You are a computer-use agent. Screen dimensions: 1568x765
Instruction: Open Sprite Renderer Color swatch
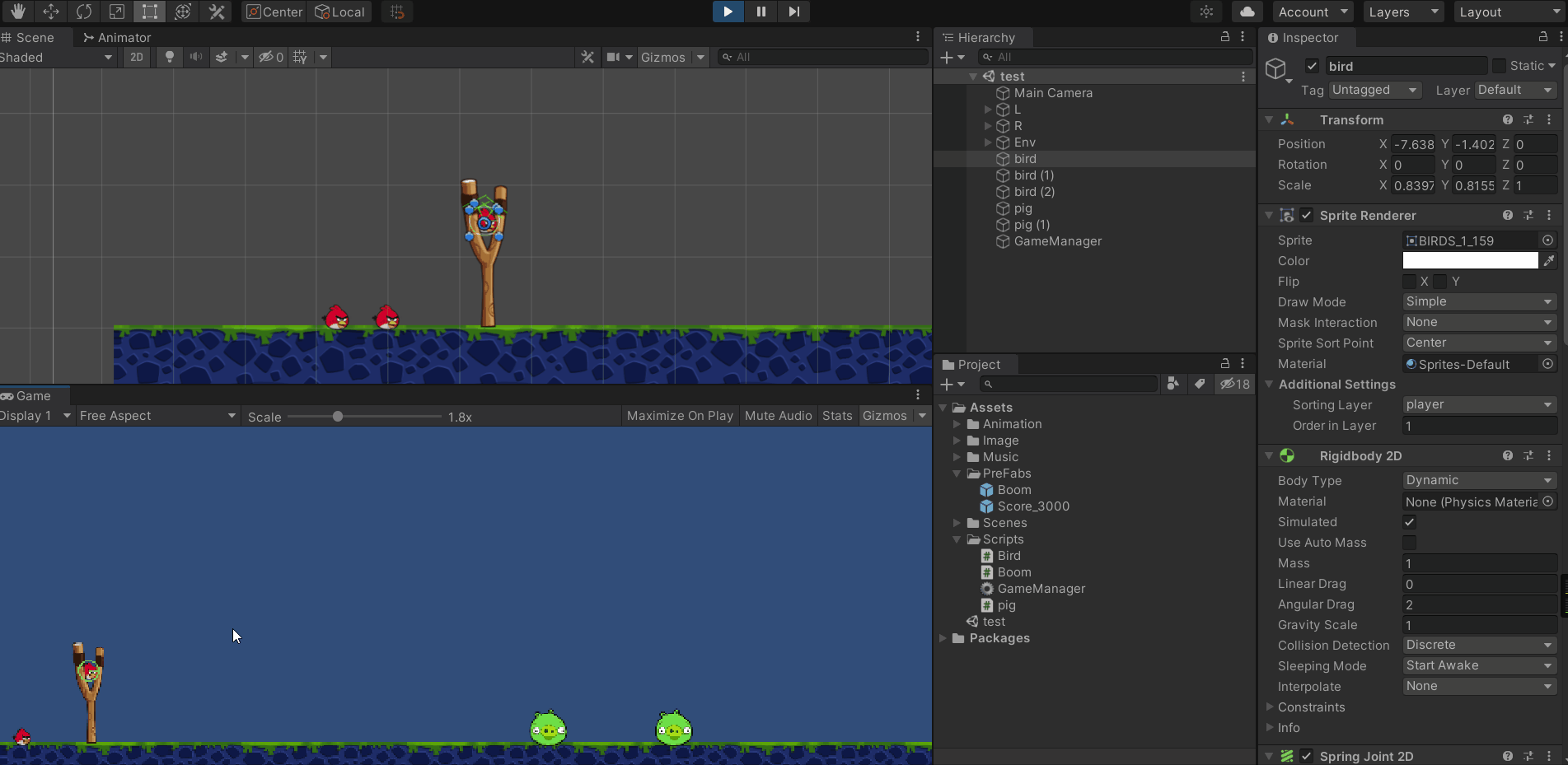pyautogui.click(x=1470, y=261)
